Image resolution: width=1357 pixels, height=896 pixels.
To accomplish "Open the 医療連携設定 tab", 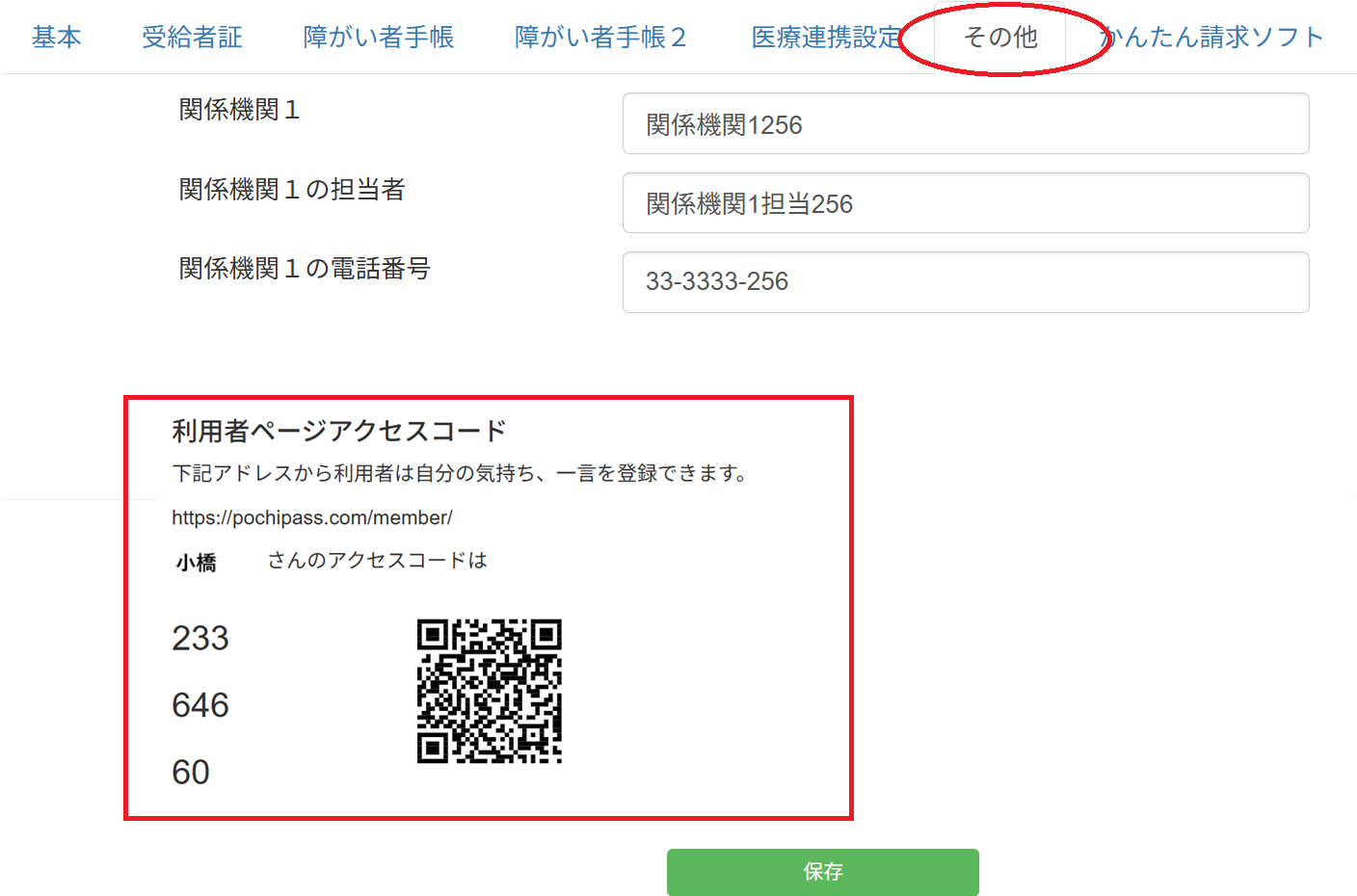I will [827, 38].
